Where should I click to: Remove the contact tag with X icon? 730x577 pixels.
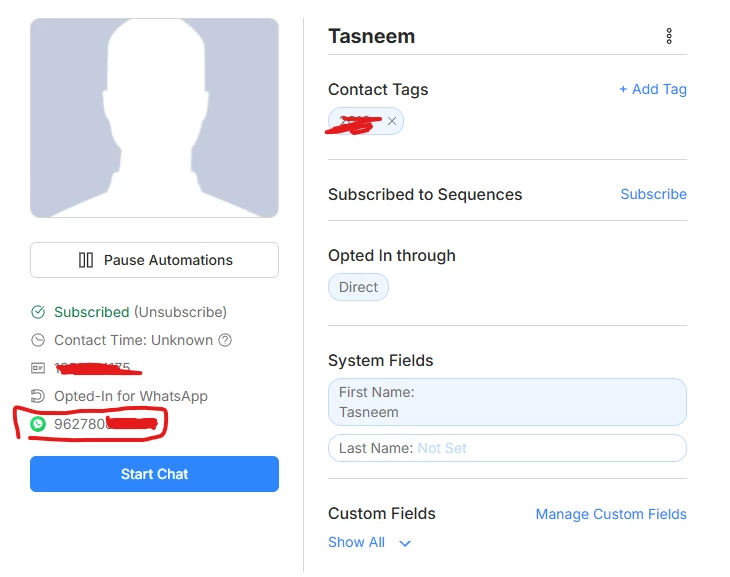pyautogui.click(x=392, y=121)
